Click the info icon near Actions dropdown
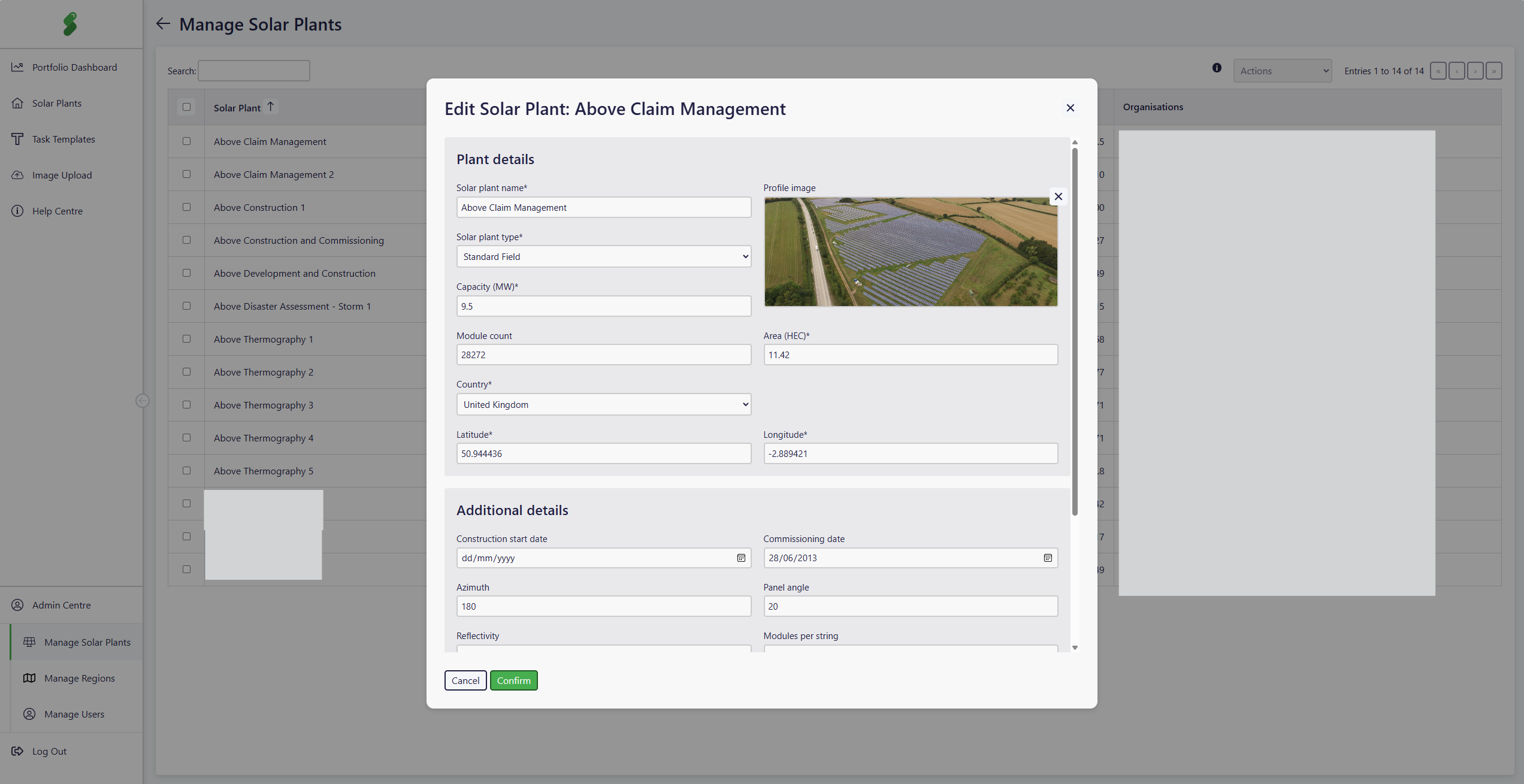The image size is (1524, 784). pos(1217,68)
